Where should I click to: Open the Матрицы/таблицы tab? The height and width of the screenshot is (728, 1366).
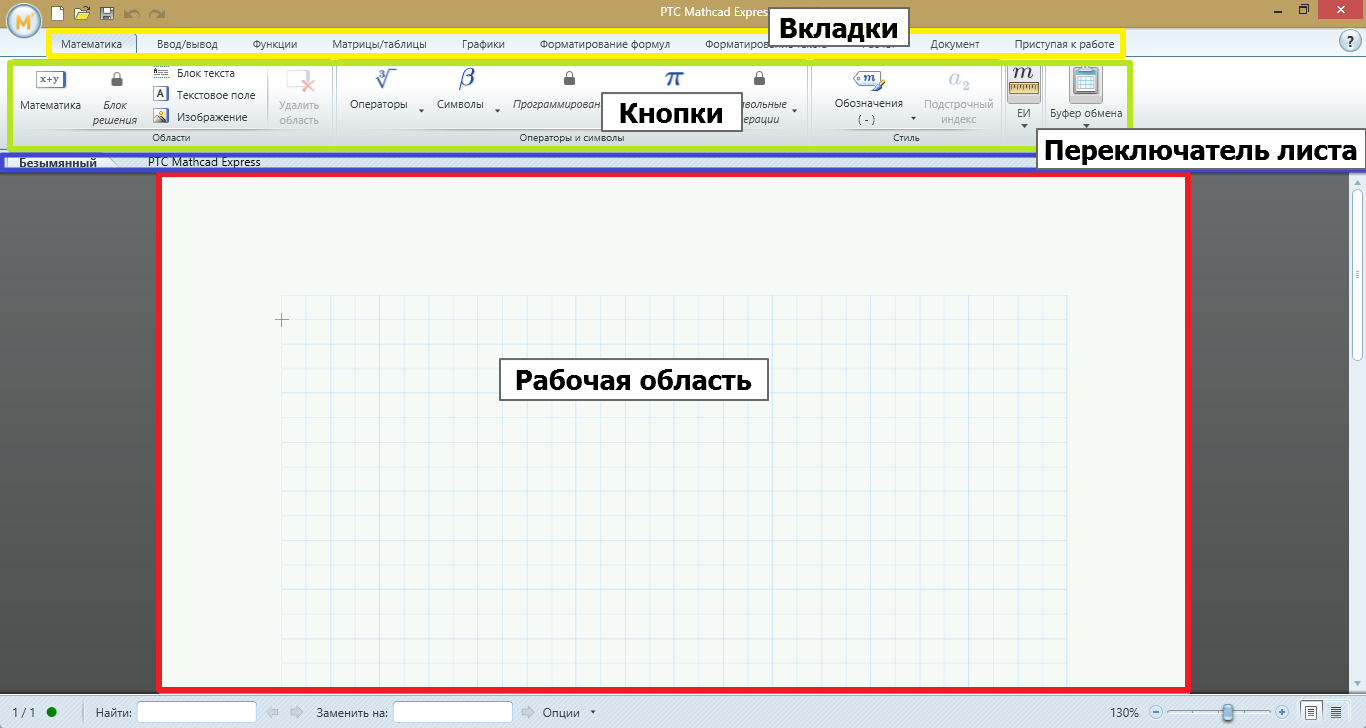[x=379, y=44]
